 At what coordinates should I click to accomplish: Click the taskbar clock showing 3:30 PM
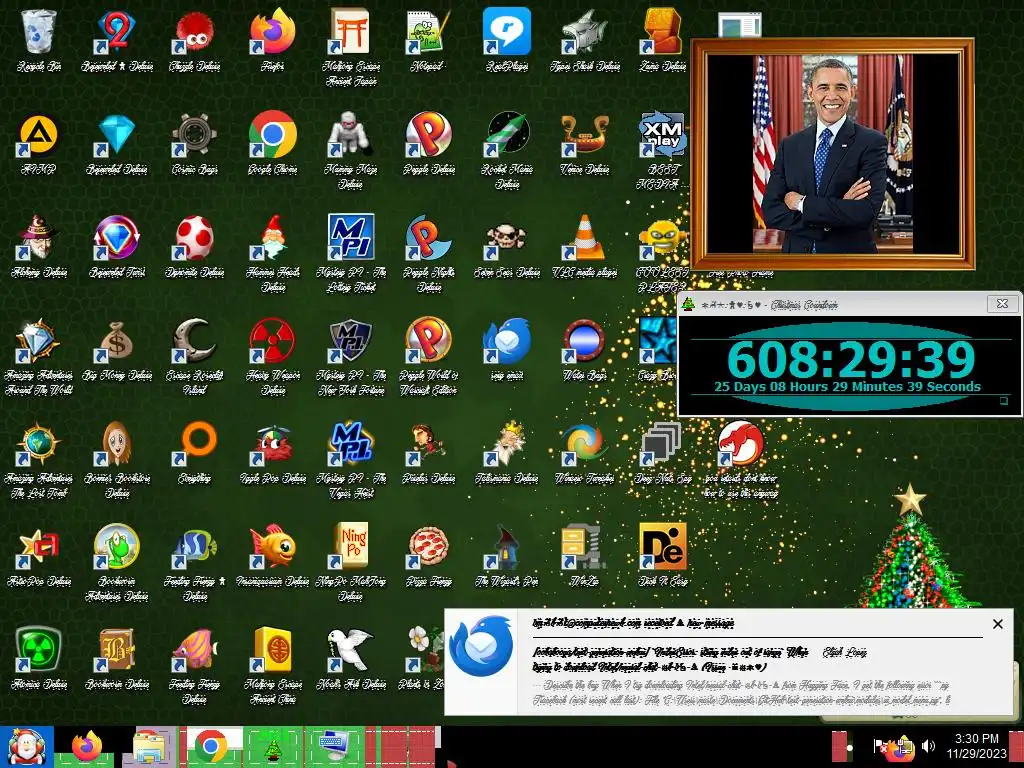(976, 746)
